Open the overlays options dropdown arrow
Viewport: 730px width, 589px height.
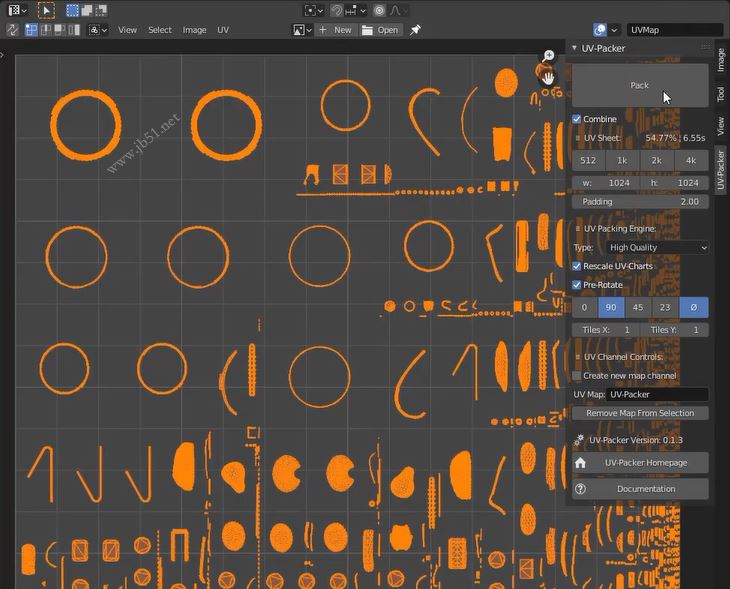click(x=615, y=30)
